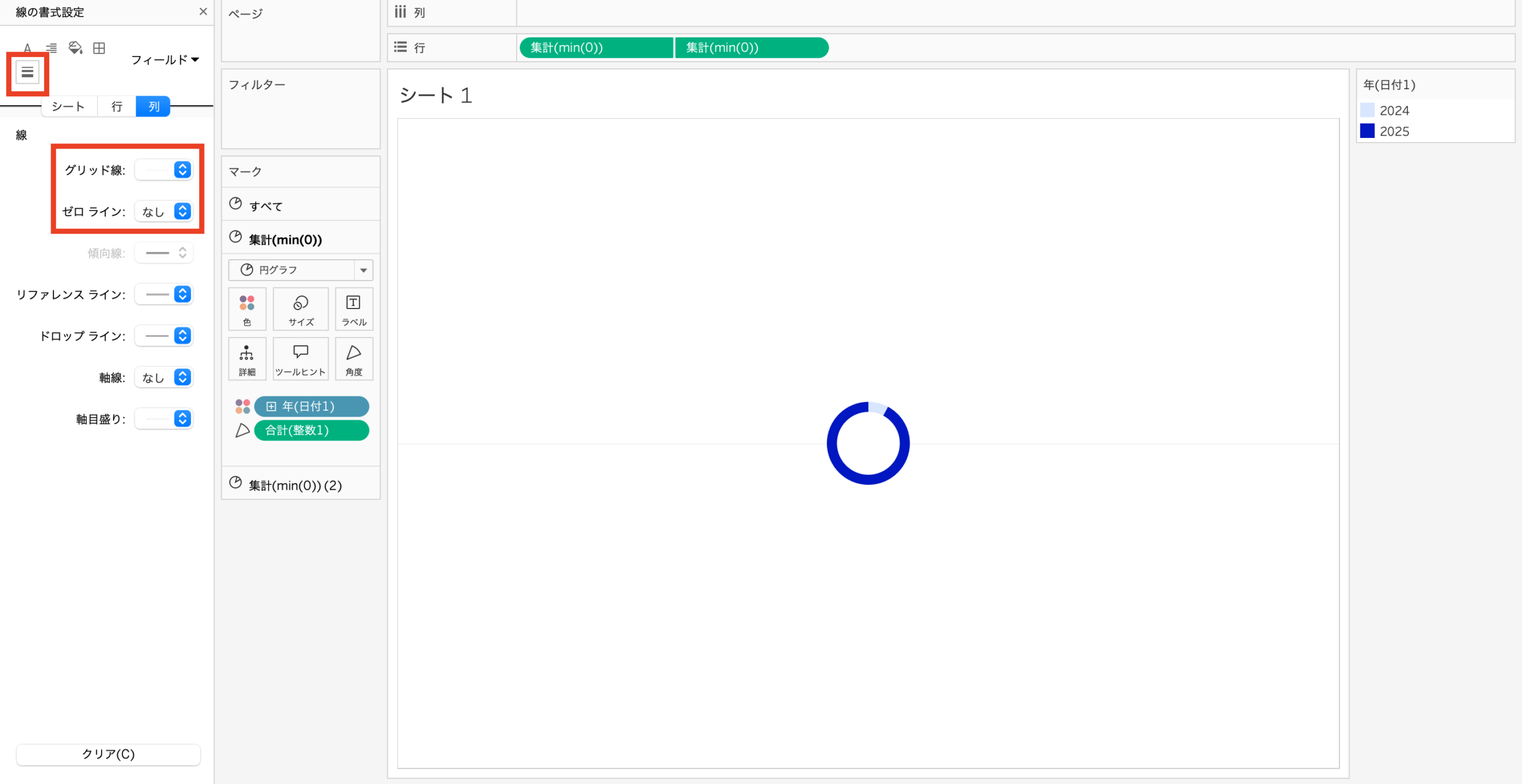Open the Color mark card button
This screenshot has width=1522, height=784.
247,309
